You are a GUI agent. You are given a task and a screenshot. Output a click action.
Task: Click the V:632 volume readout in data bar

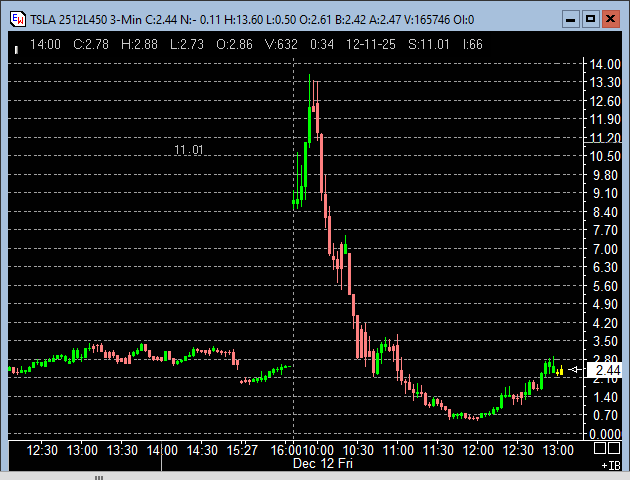287,45
